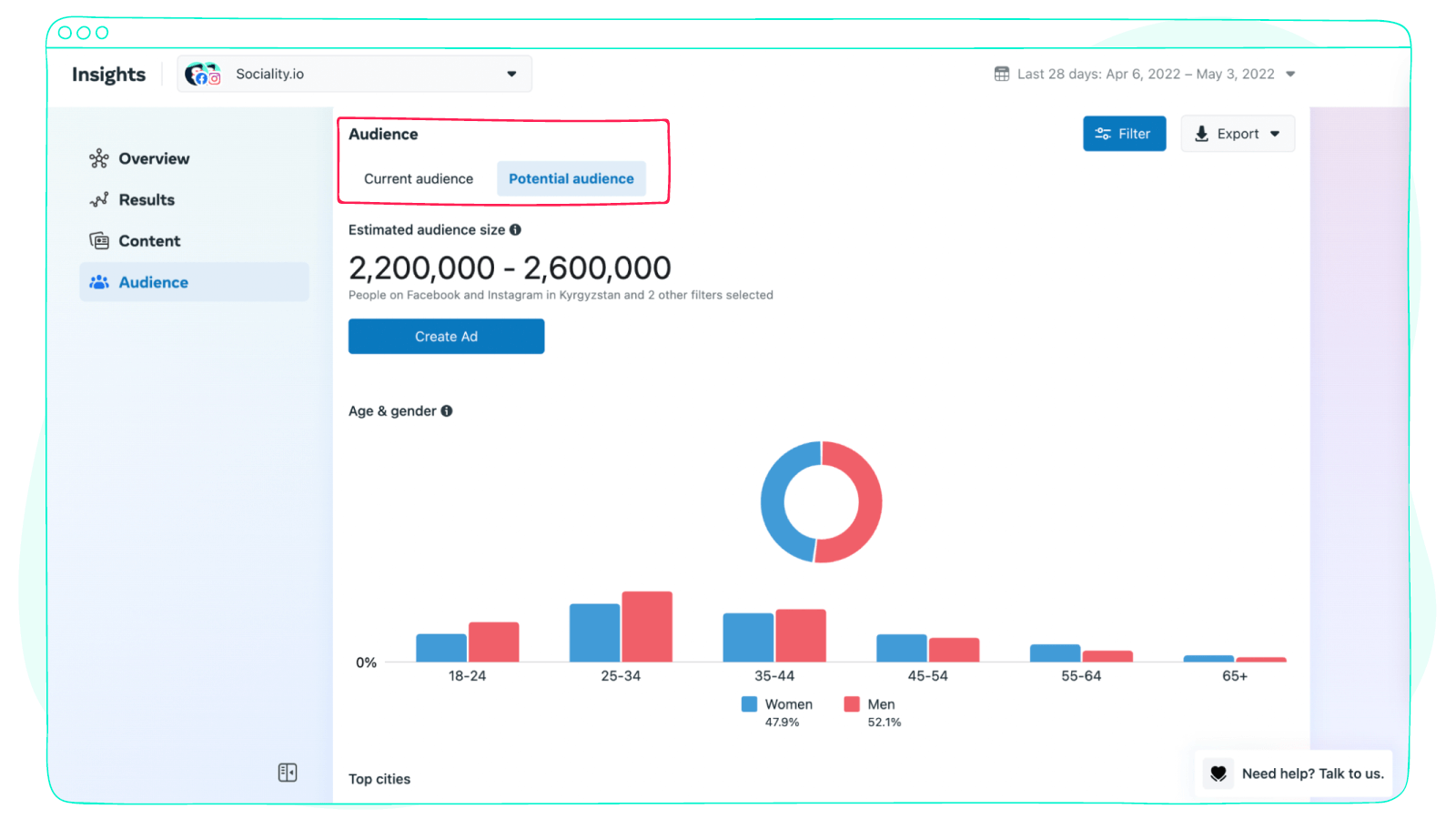
Task: Enable the Potential audience view
Action: click(571, 178)
